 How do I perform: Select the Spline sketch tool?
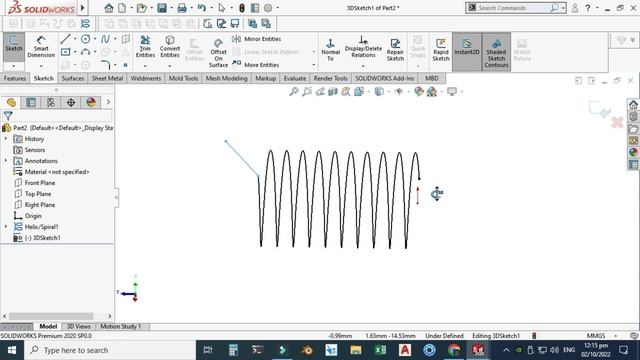pyautogui.click(x=105, y=39)
